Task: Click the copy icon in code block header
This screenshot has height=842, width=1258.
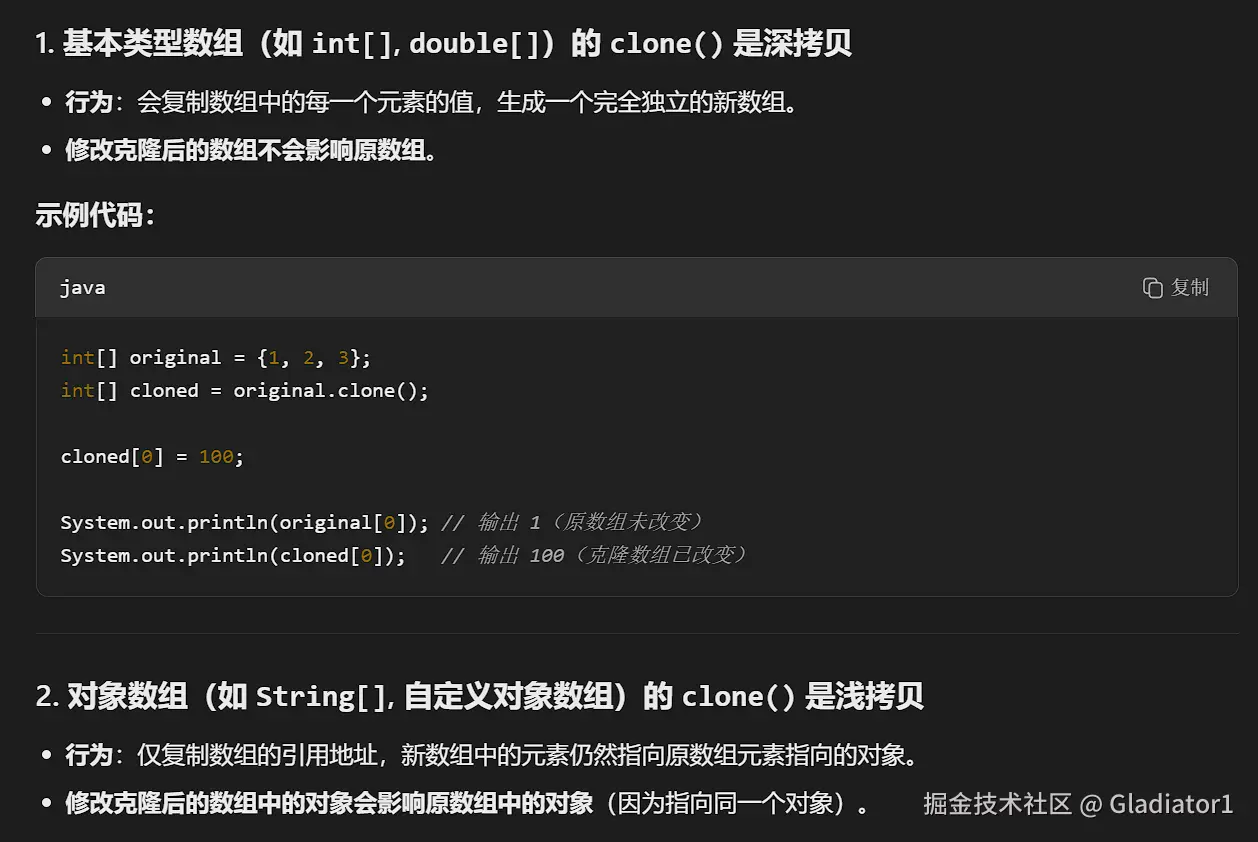Action: [x=1152, y=288]
